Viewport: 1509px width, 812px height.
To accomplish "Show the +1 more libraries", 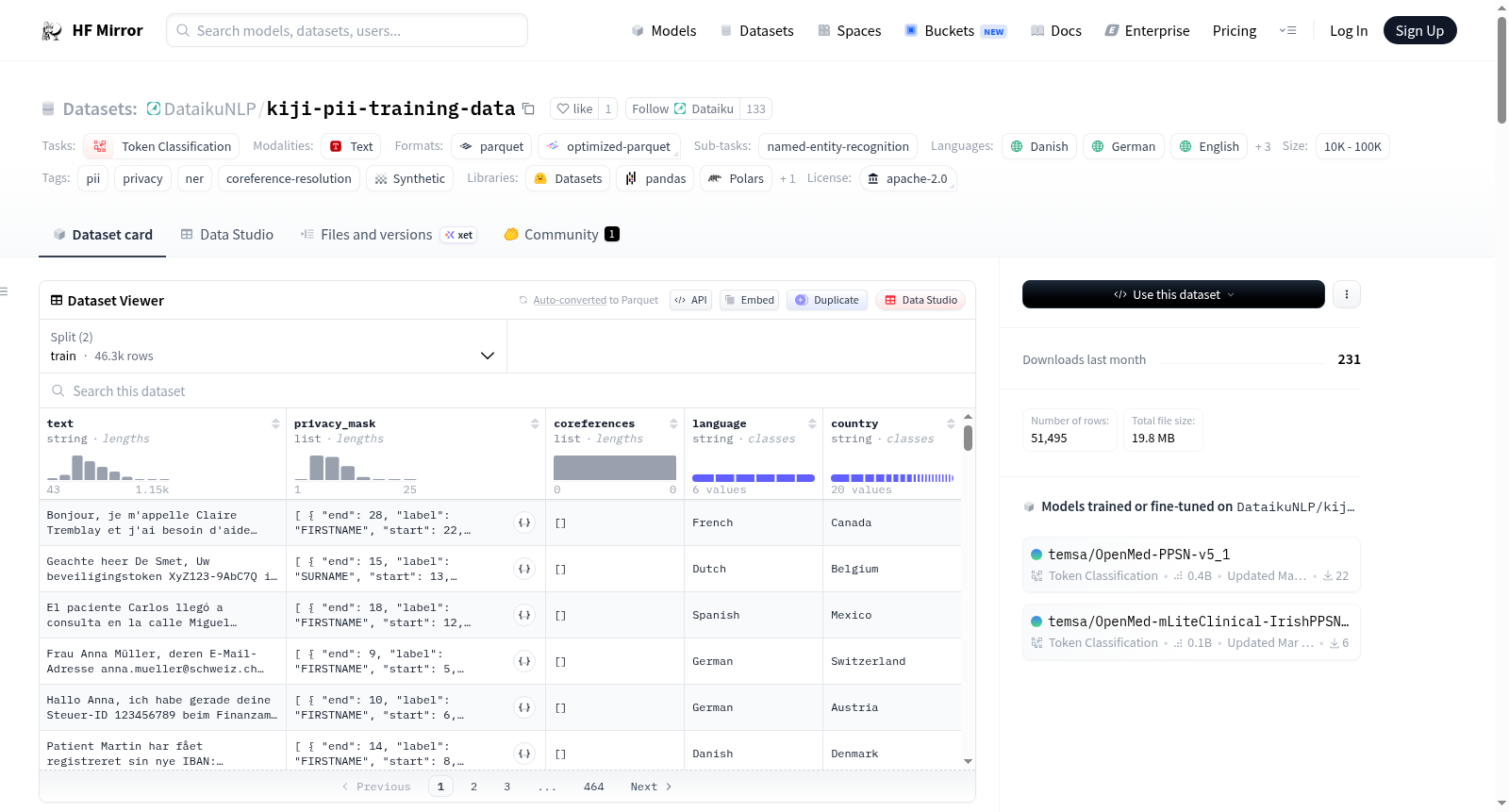I will click(x=788, y=178).
